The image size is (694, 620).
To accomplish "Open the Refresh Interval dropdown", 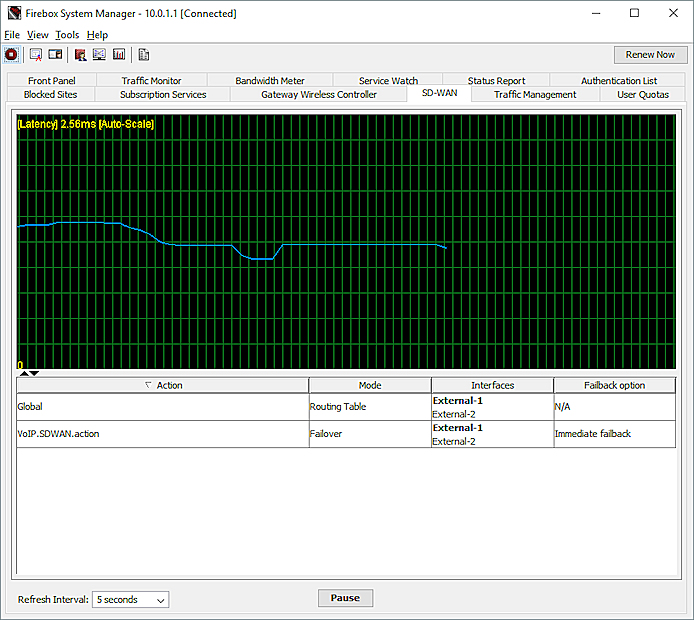I will click(x=130, y=600).
